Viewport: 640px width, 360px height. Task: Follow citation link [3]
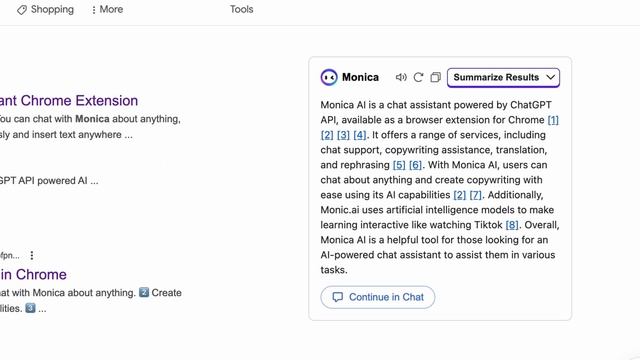point(343,135)
